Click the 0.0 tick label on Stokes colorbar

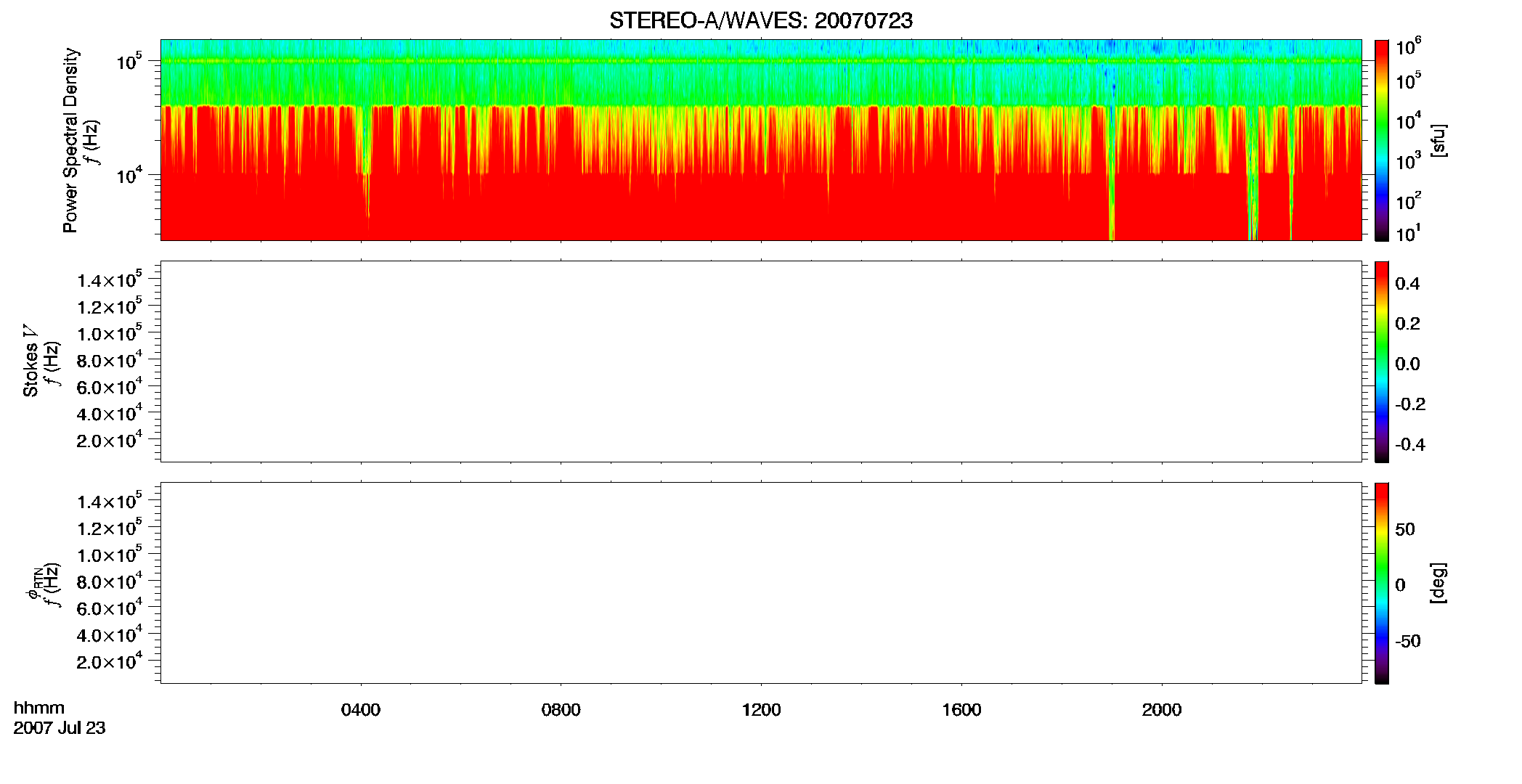(x=1407, y=364)
